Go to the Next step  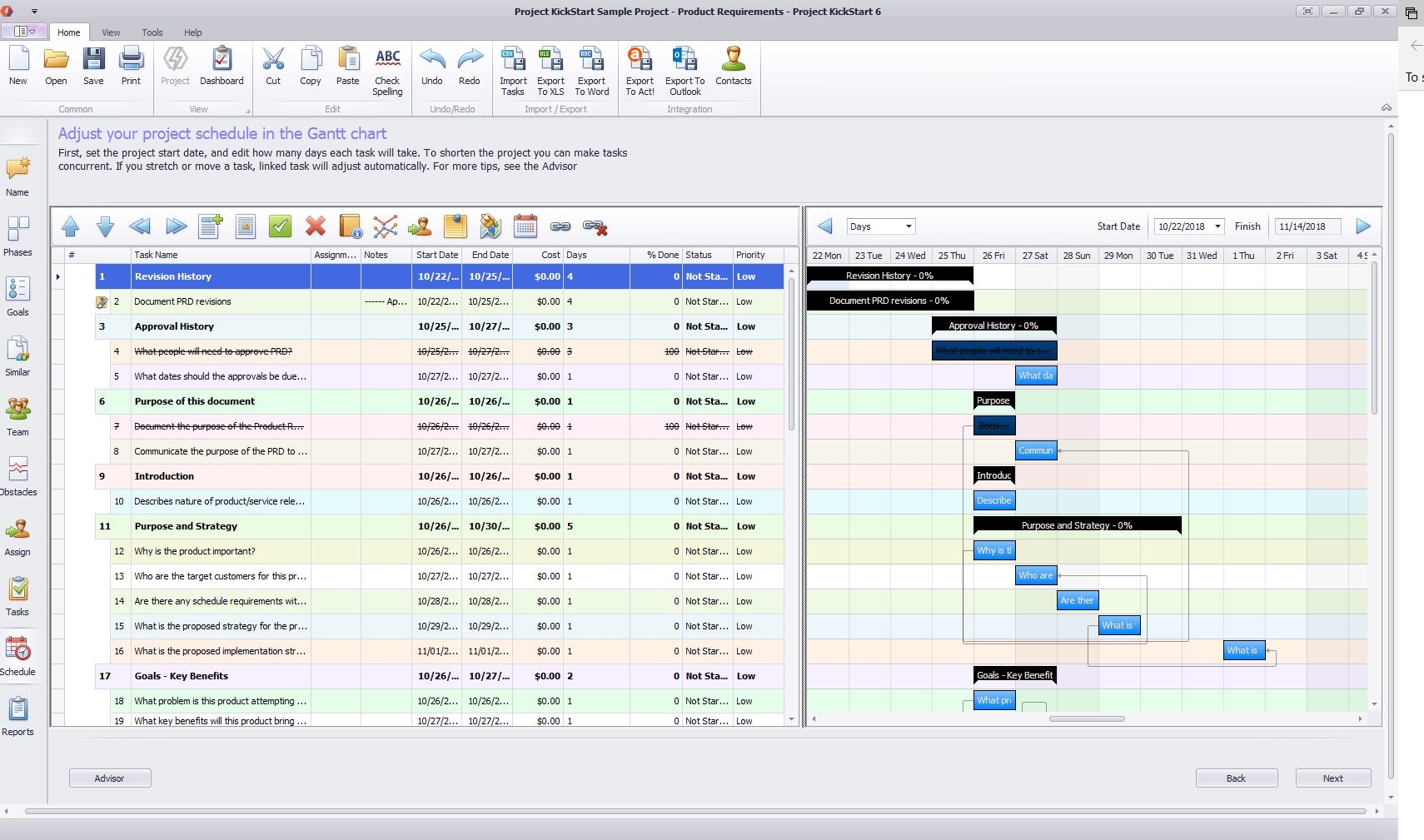click(1332, 778)
